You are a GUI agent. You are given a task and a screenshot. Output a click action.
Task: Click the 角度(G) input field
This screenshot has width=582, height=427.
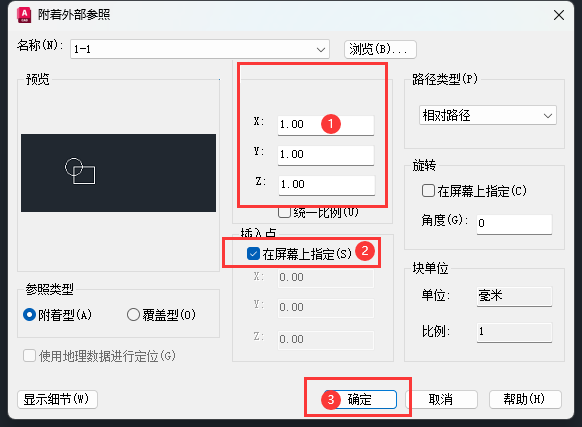514,224
